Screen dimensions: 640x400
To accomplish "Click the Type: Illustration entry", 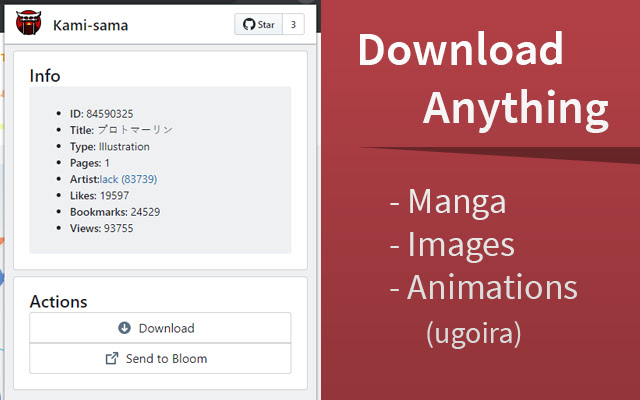I will pos(110,147).
